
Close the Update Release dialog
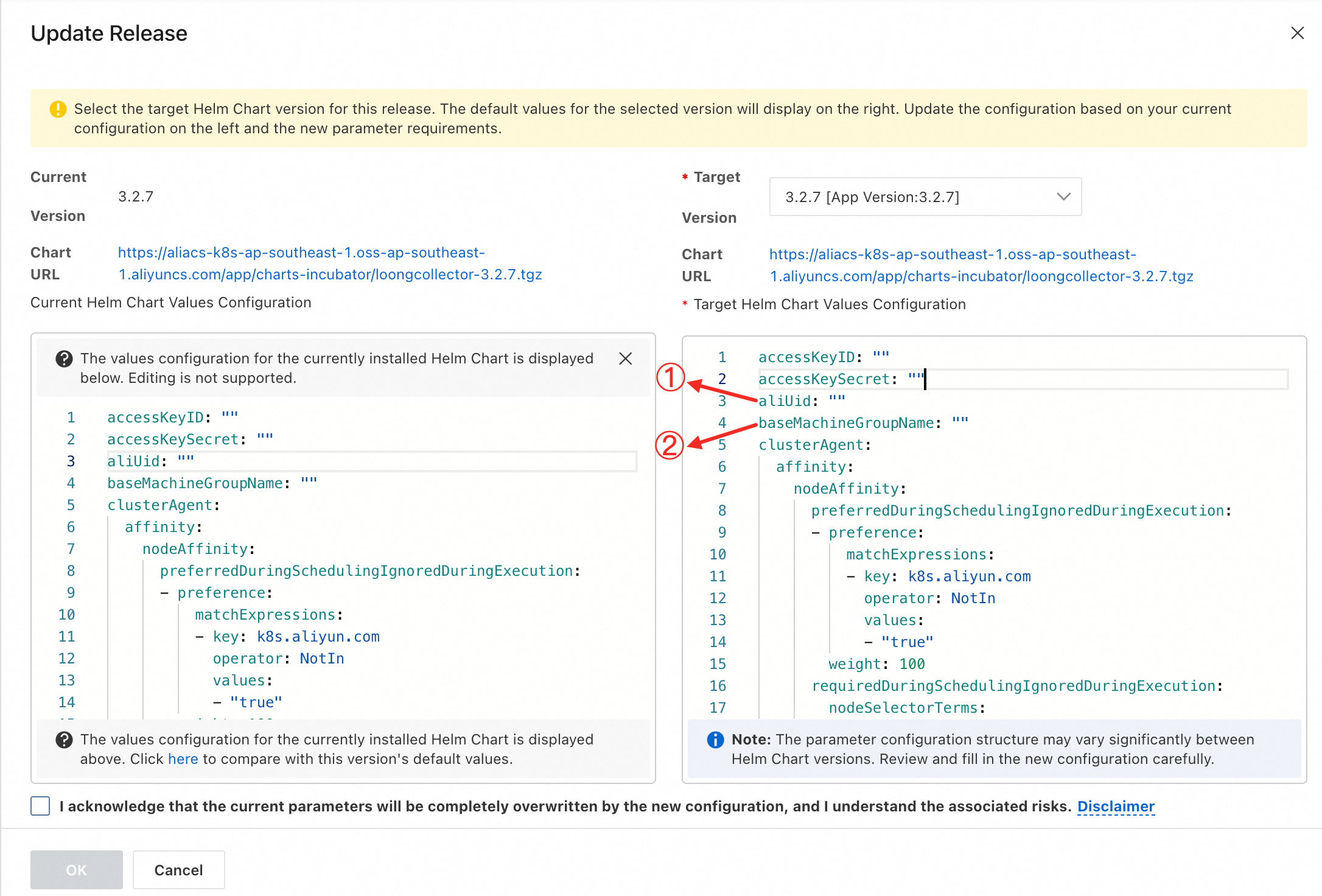pos(1297,33)
